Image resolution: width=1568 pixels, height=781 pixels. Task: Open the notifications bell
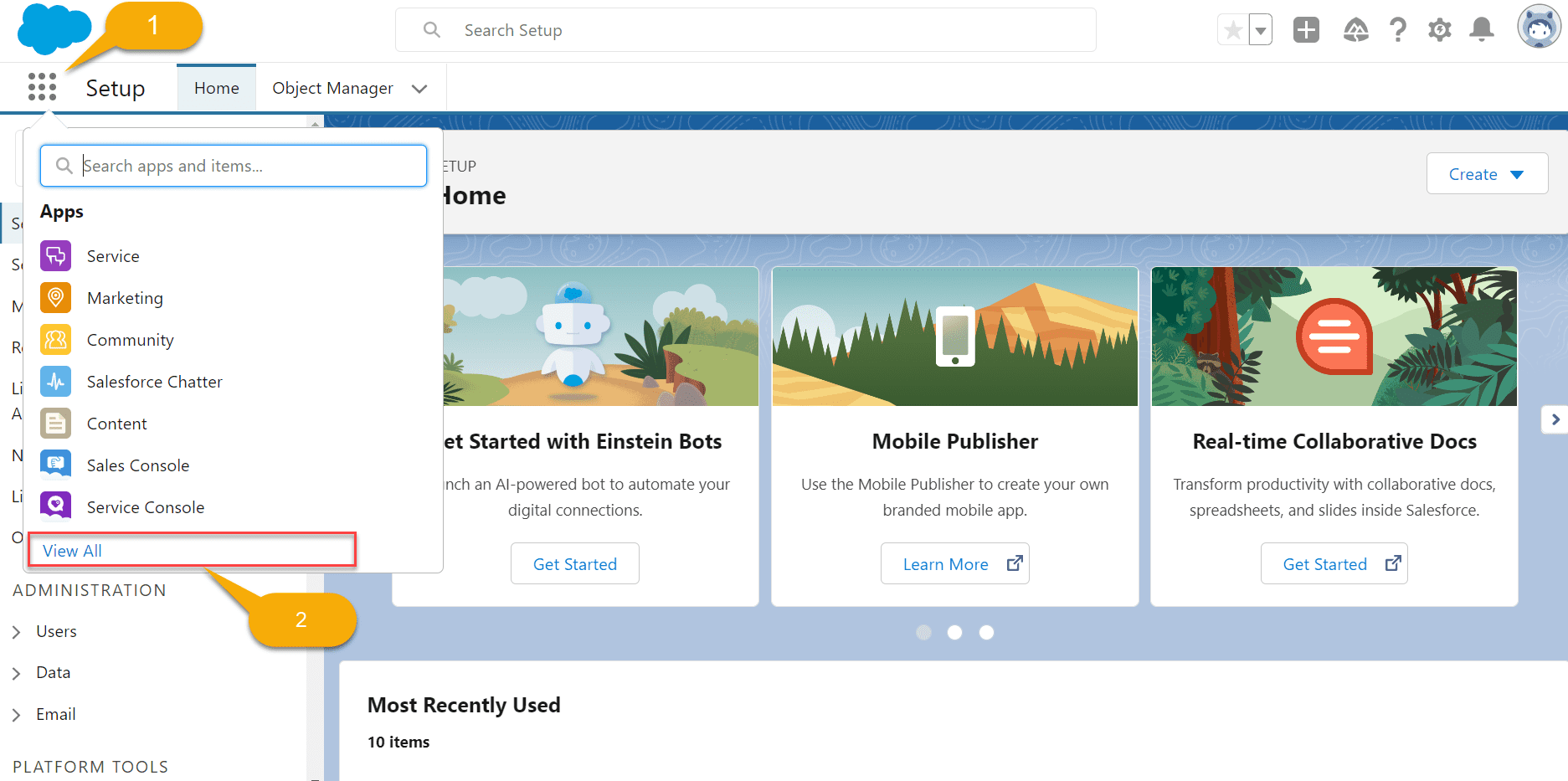1481,28
